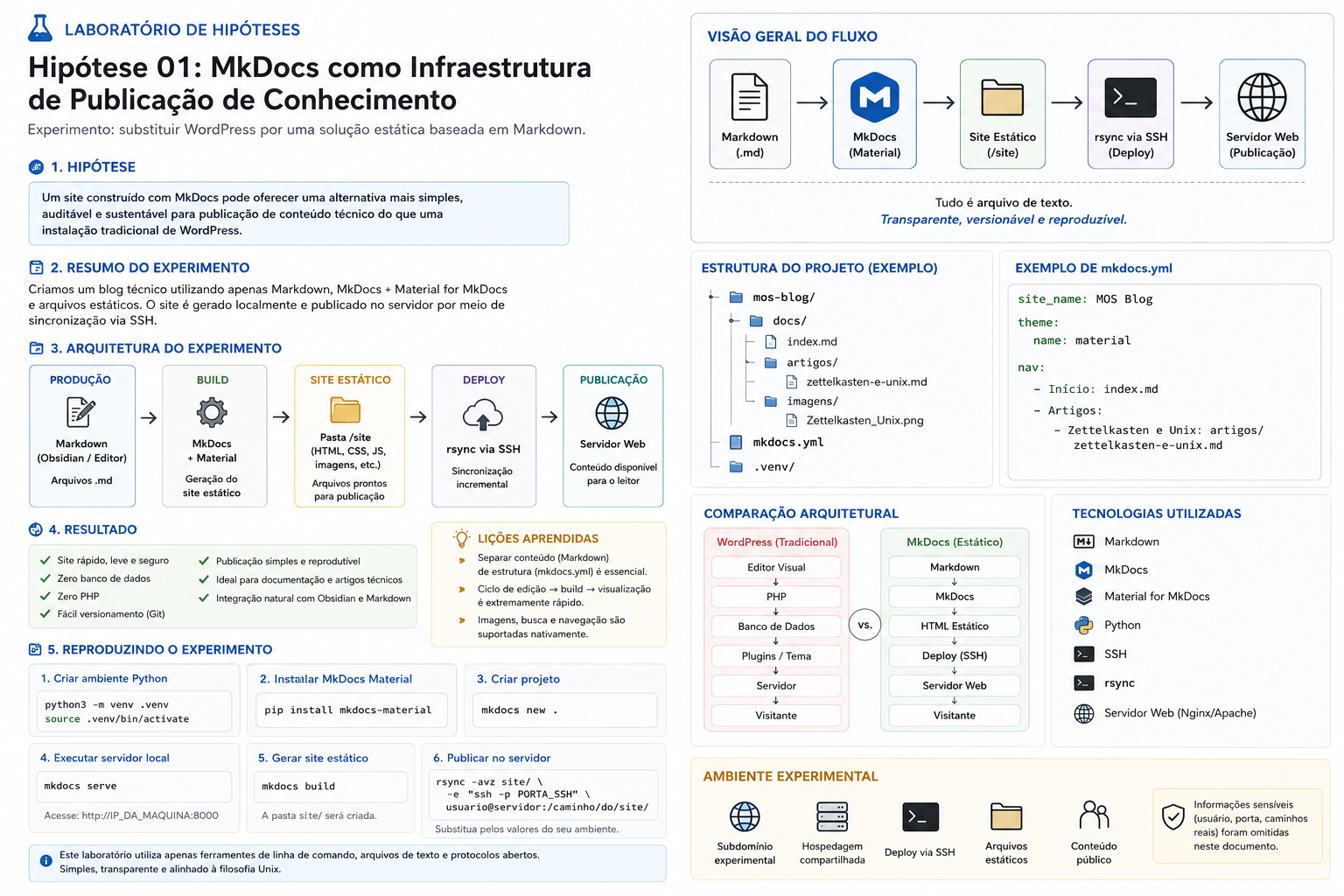Screen dimensions: 1344x896
Task: Click the shield icon beside Informações sensíveis note
Action: tap(1172, 817)
